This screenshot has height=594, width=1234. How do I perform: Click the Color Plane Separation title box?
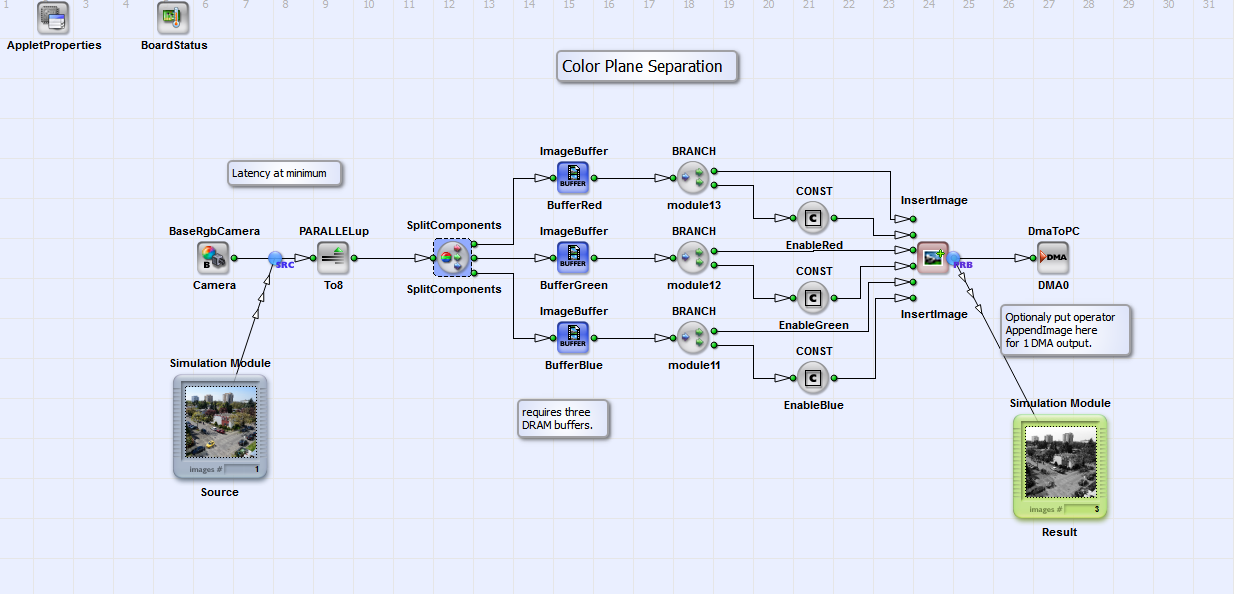(x=647, y=67)
